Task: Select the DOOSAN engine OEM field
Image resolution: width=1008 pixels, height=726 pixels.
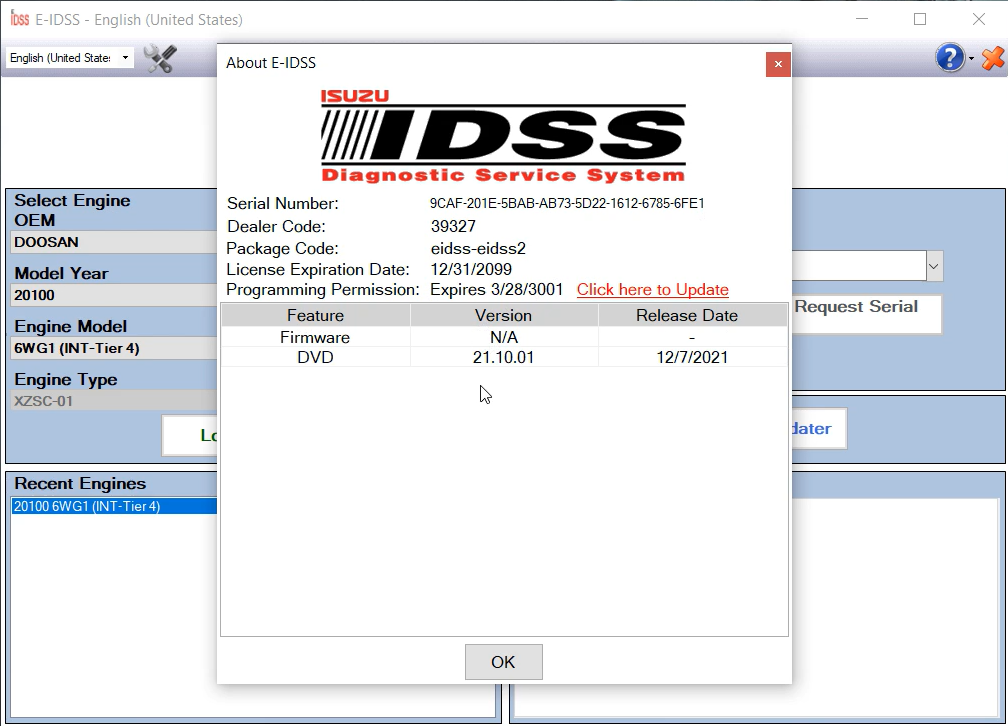Action: (114, 242)
